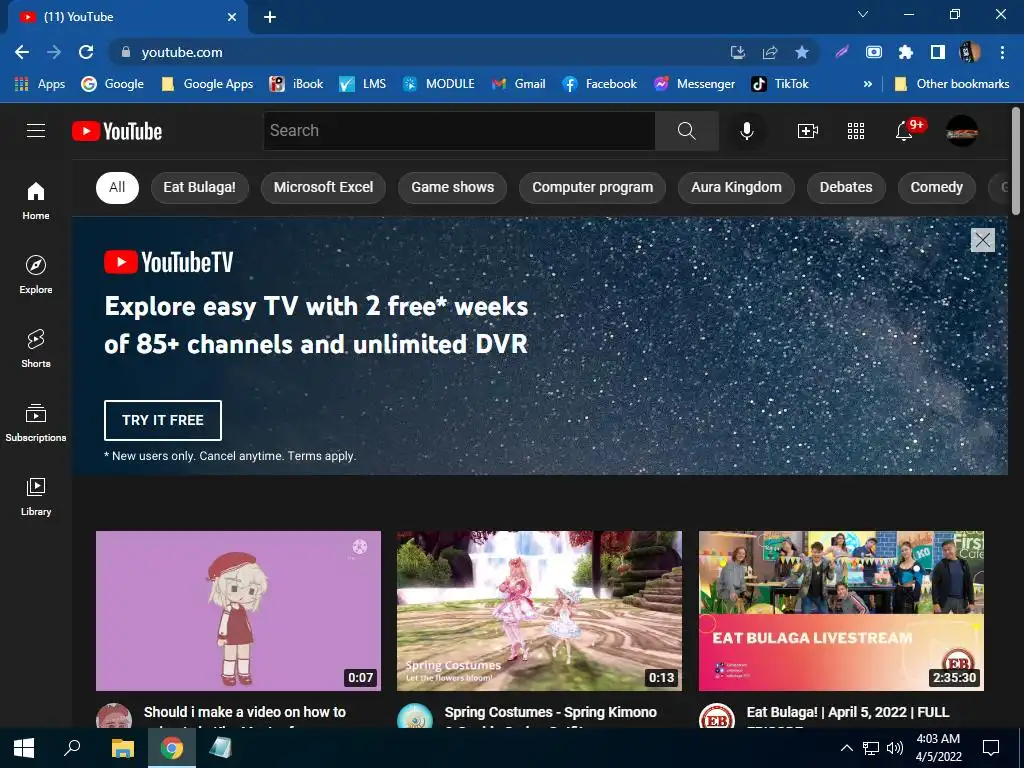Viewport: 1024px width, 768px height.
Task: Open the Chrome three-dot menu
Action: click(1002, 52)
